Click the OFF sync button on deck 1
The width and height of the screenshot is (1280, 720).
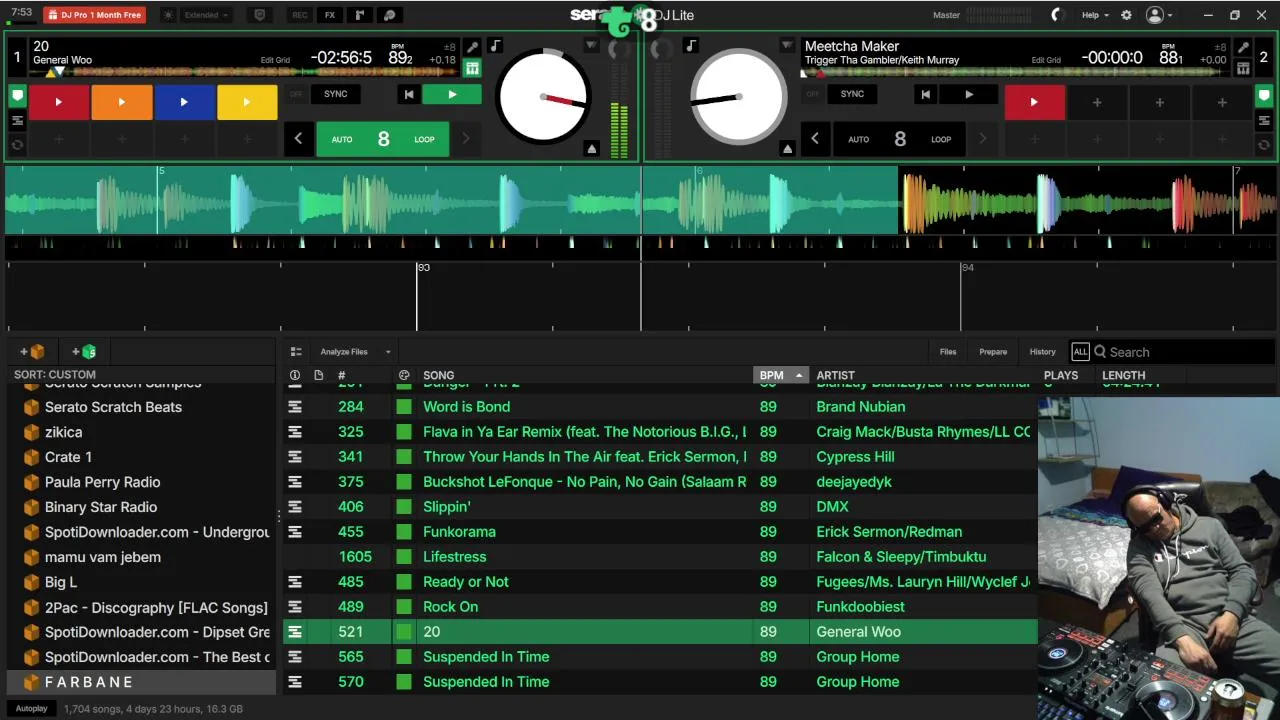tap(296, 94)
